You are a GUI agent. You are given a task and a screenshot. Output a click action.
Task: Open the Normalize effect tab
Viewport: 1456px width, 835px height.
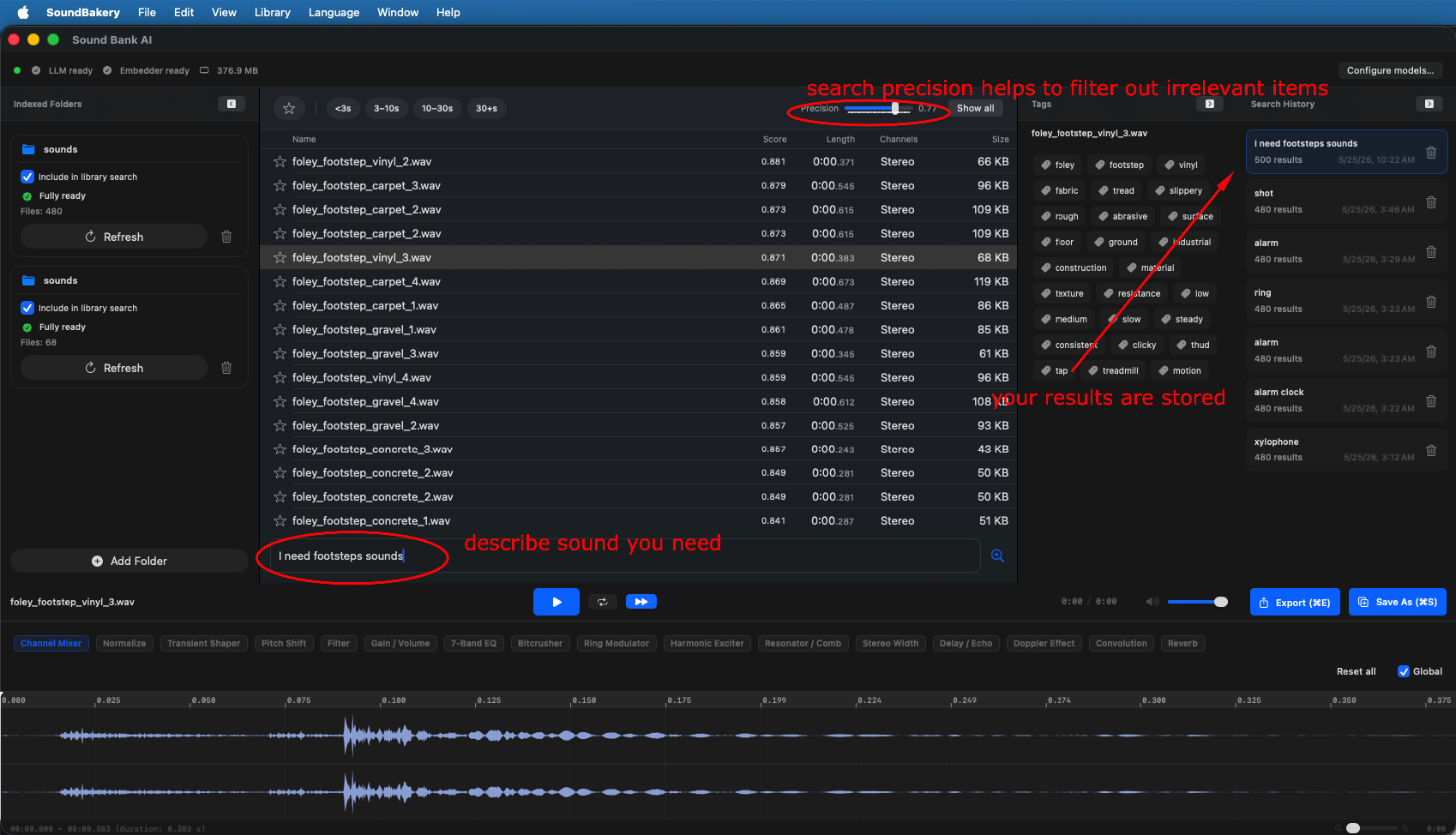click(x=124, y=643)
